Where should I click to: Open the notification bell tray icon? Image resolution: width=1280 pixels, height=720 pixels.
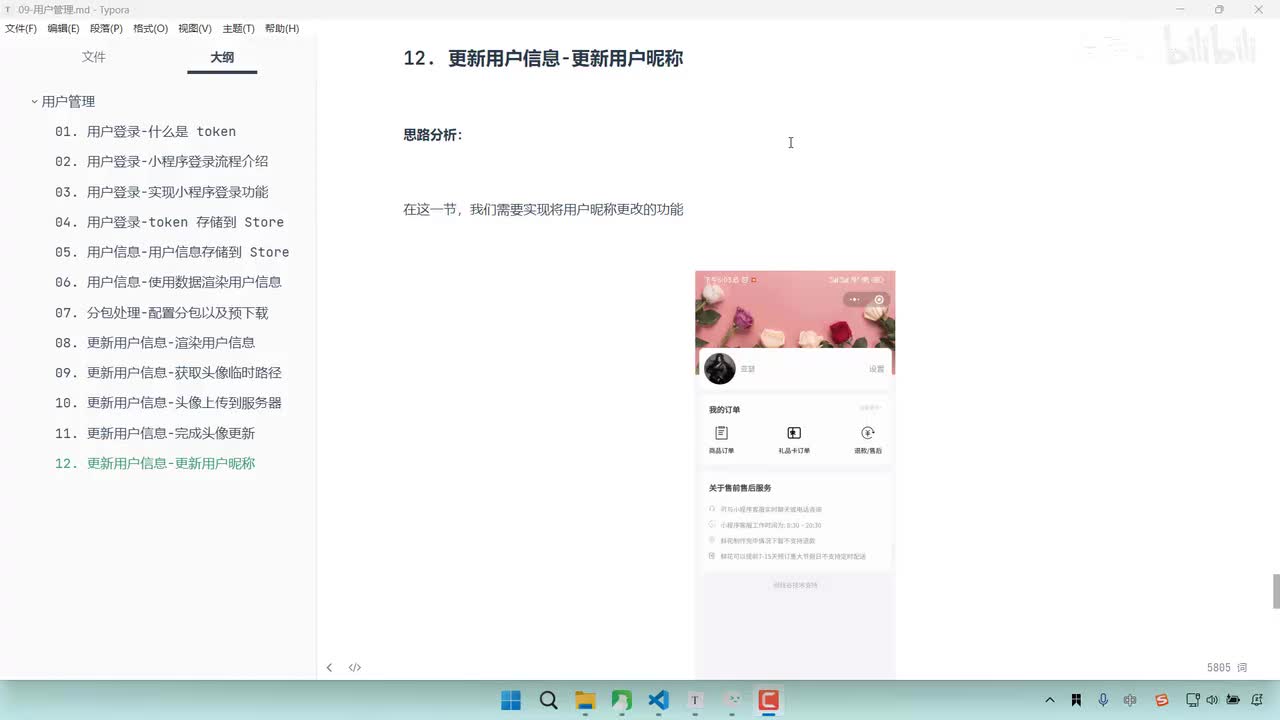1259,700
